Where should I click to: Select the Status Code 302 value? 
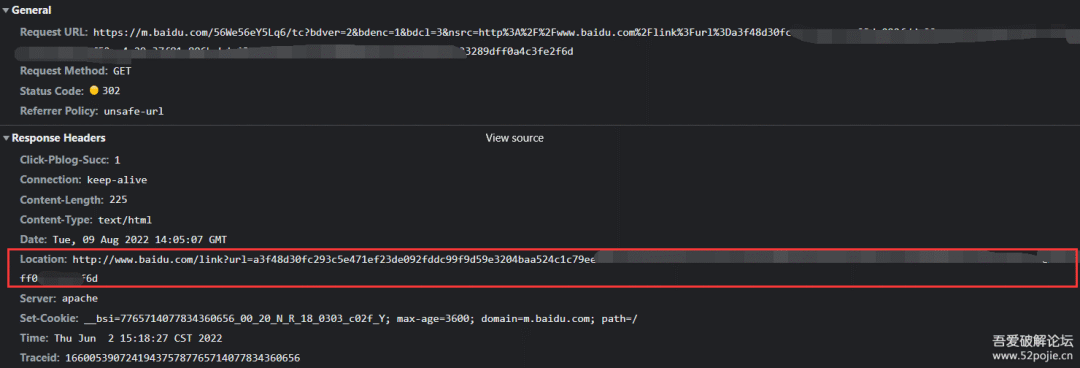point(112,91)
